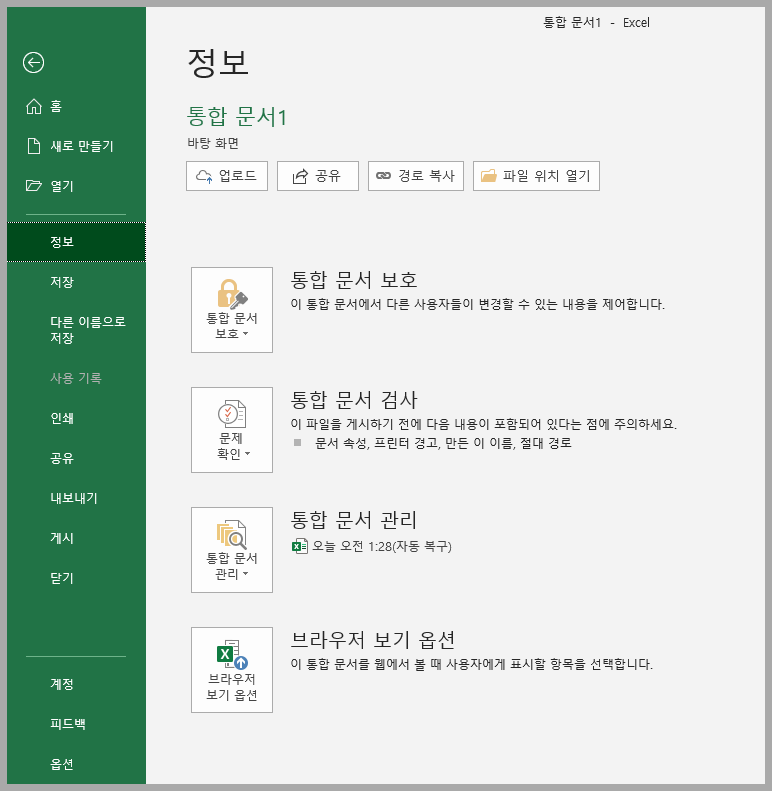Screen dimensions: 772x791
Task: Expand the 문제 확인 dropdown button
Action: click(232, 430)
